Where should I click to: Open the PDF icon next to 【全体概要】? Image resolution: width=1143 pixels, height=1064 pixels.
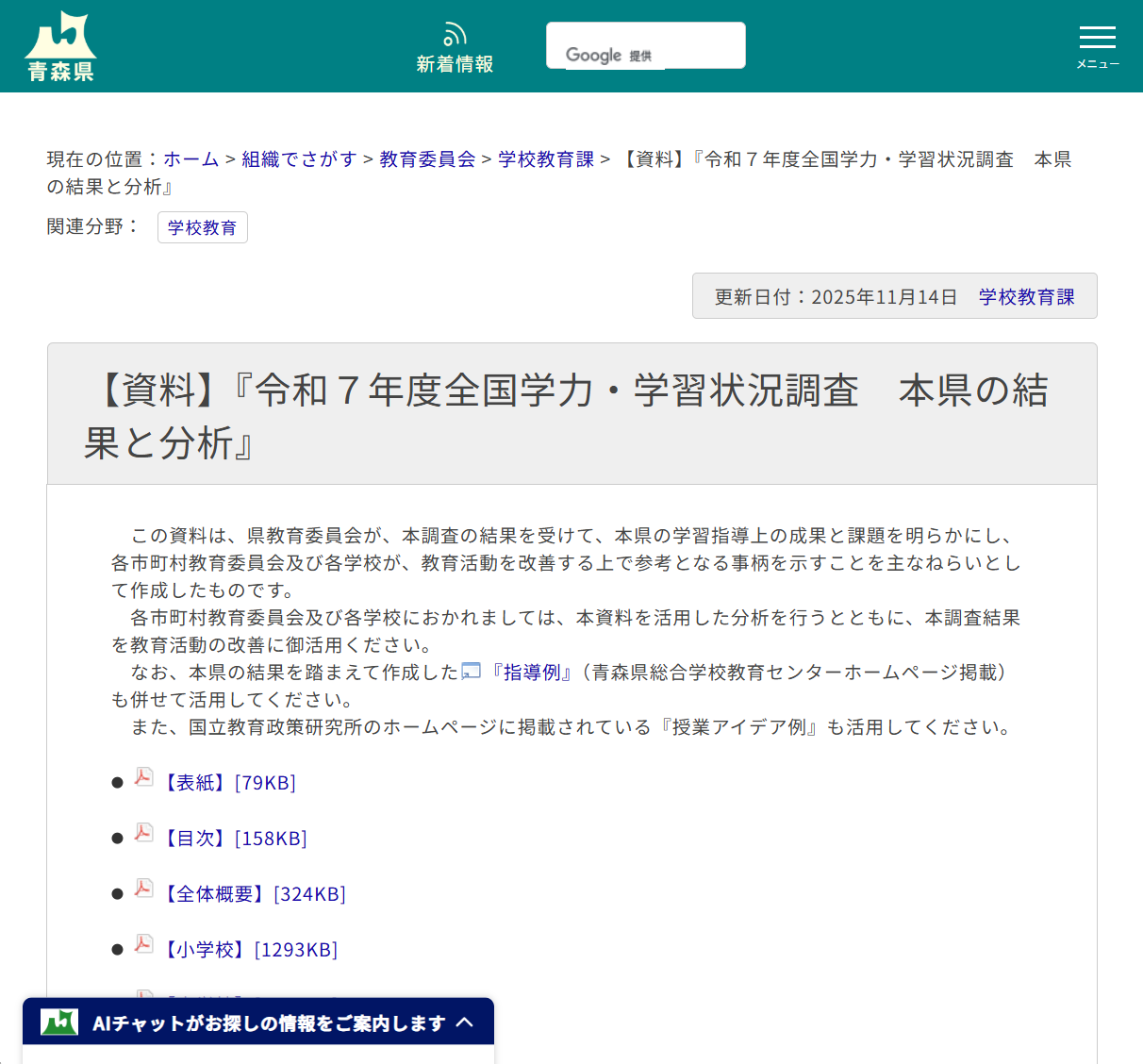click(143, 889)
